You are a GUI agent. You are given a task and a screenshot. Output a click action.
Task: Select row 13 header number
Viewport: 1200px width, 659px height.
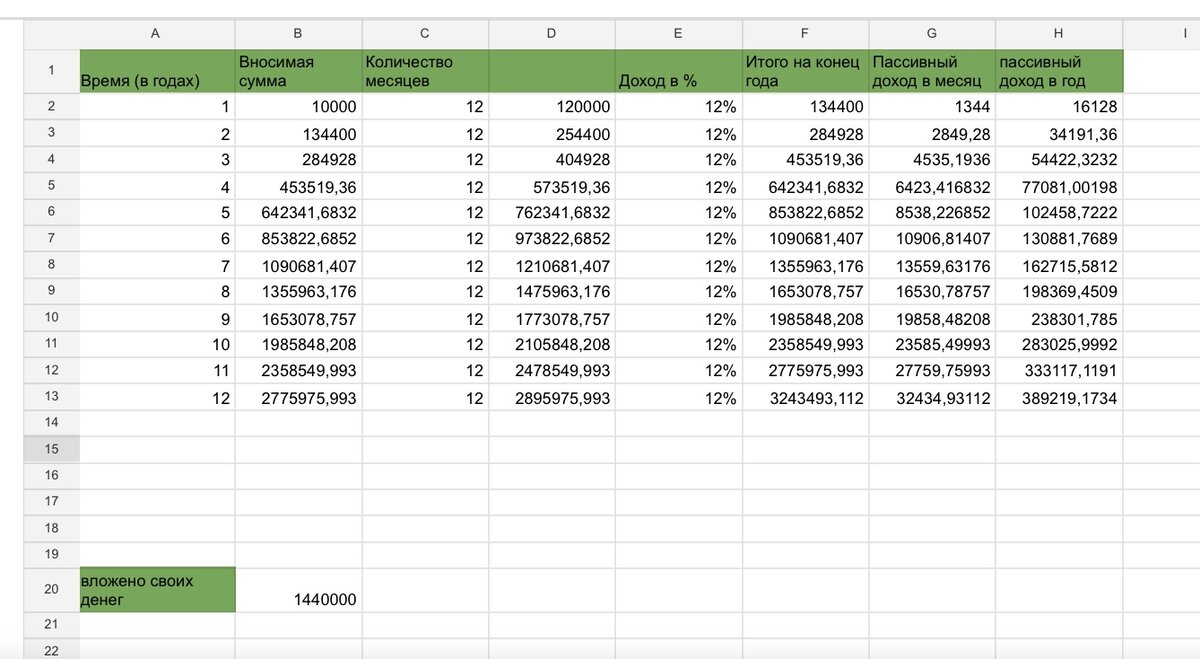tap(51, 397)
